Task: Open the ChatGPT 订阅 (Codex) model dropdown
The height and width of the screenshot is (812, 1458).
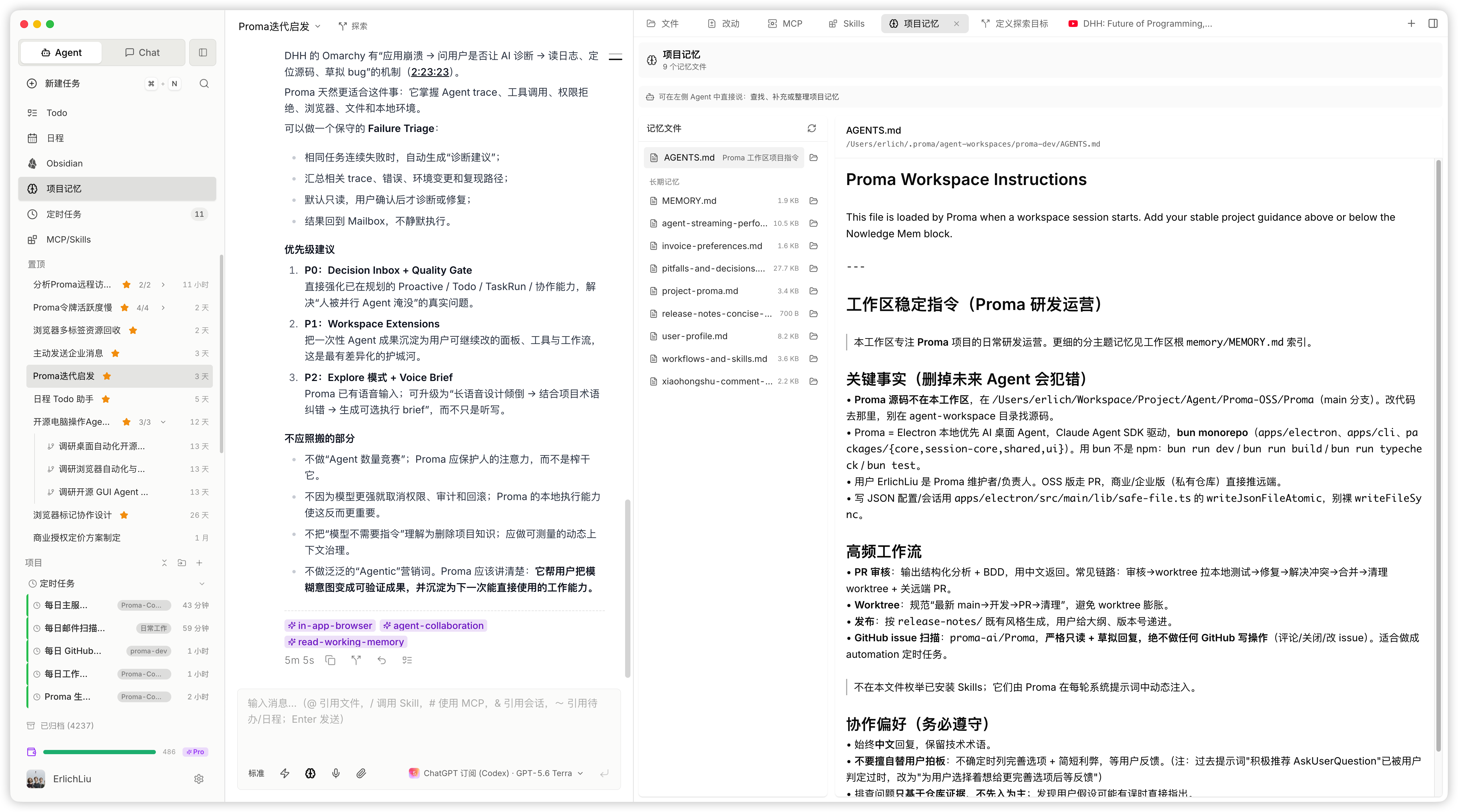Action: 496,774
